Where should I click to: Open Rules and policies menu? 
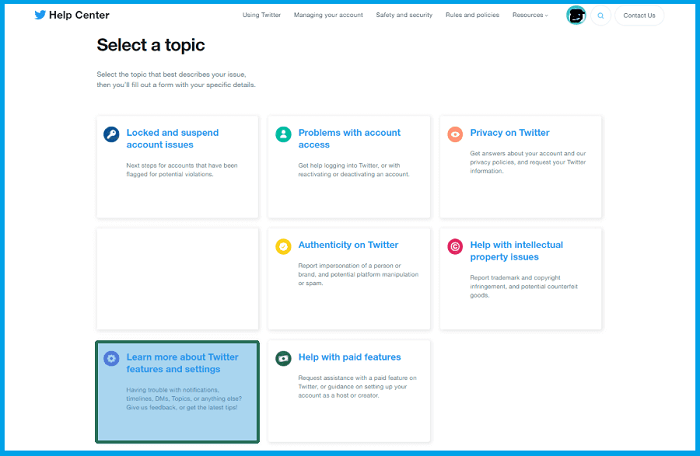click(472, 15)
